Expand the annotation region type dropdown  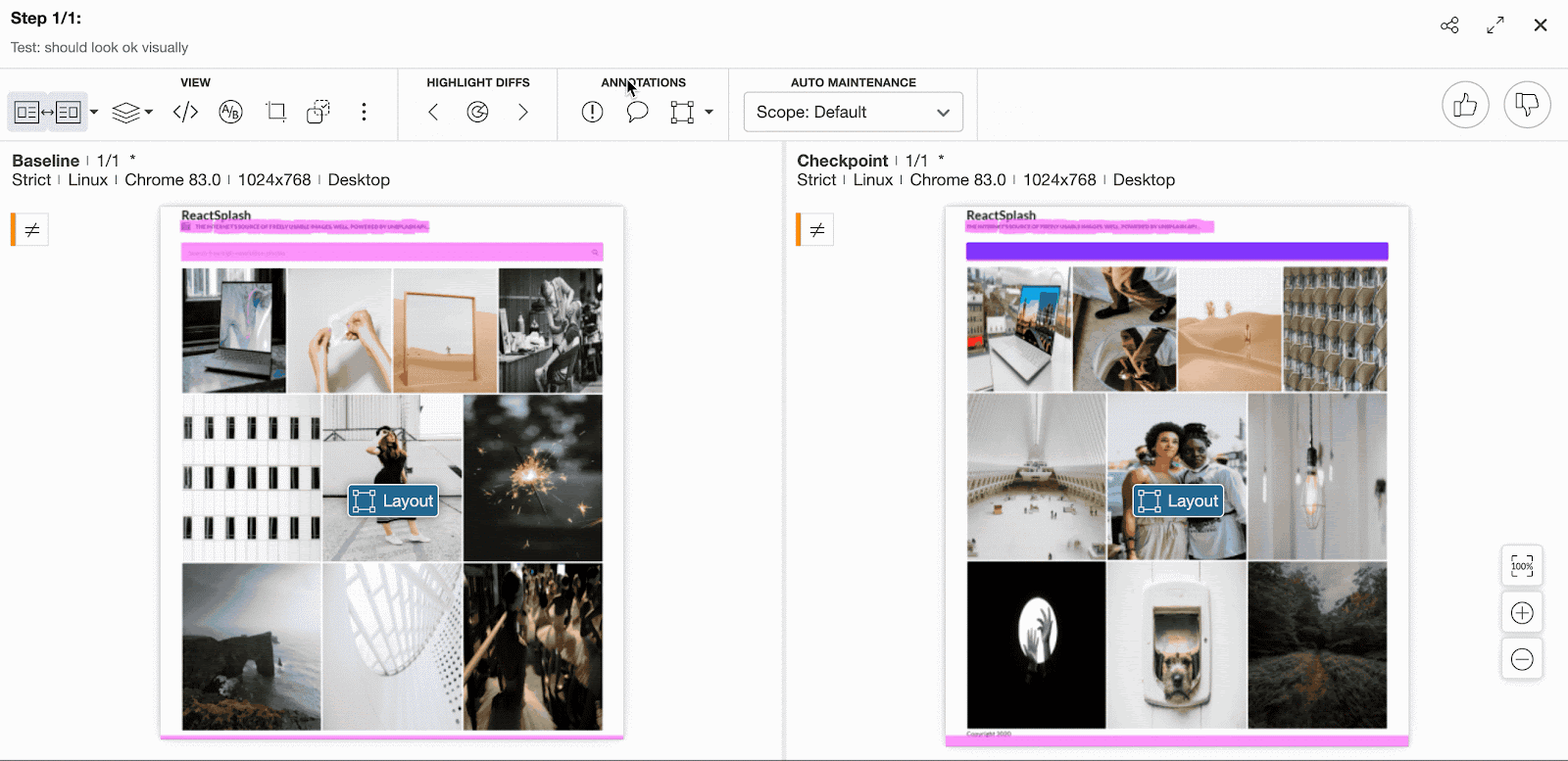pos(709,113)
